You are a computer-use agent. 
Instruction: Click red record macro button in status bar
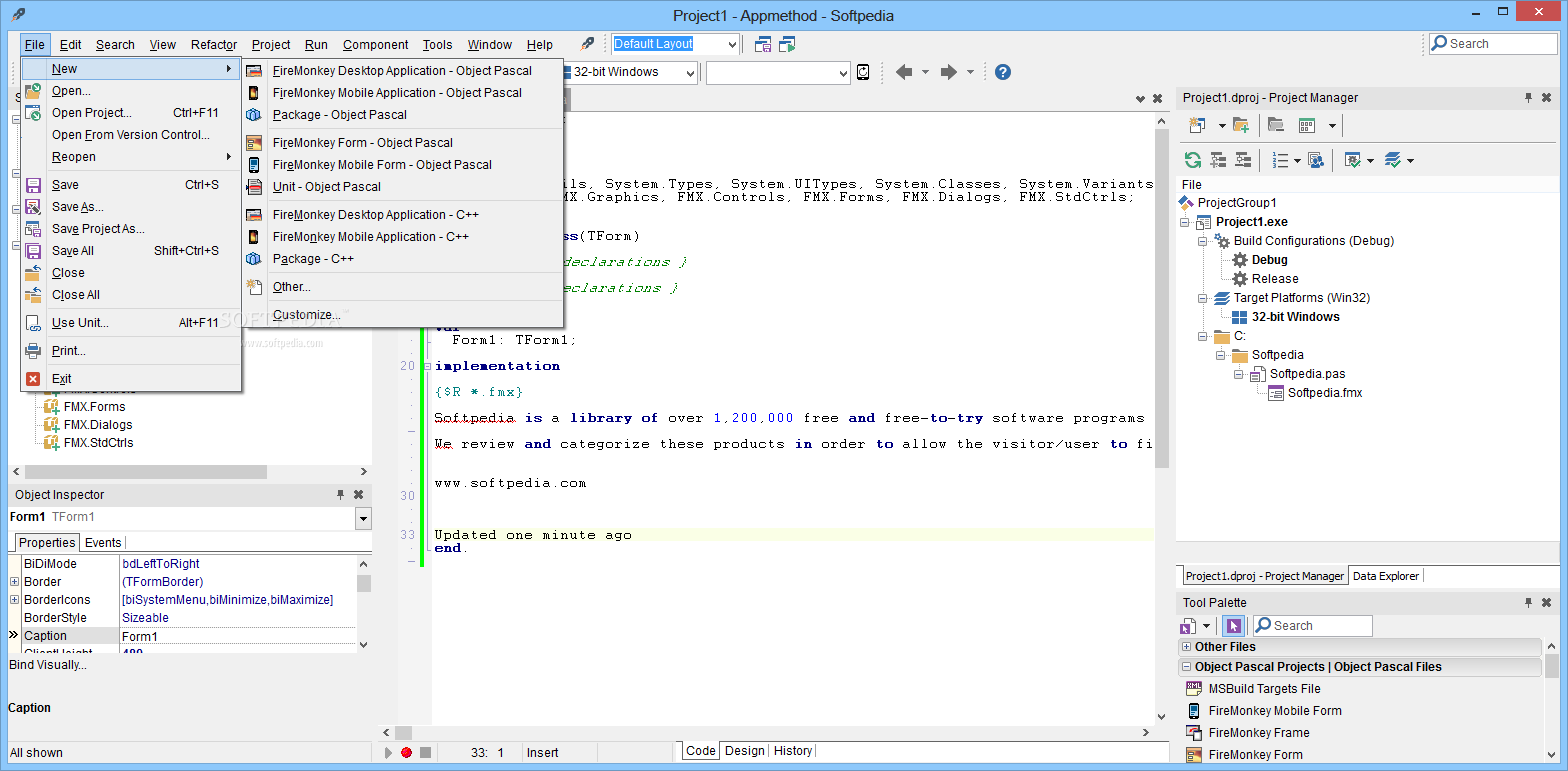tap(406, 753)
